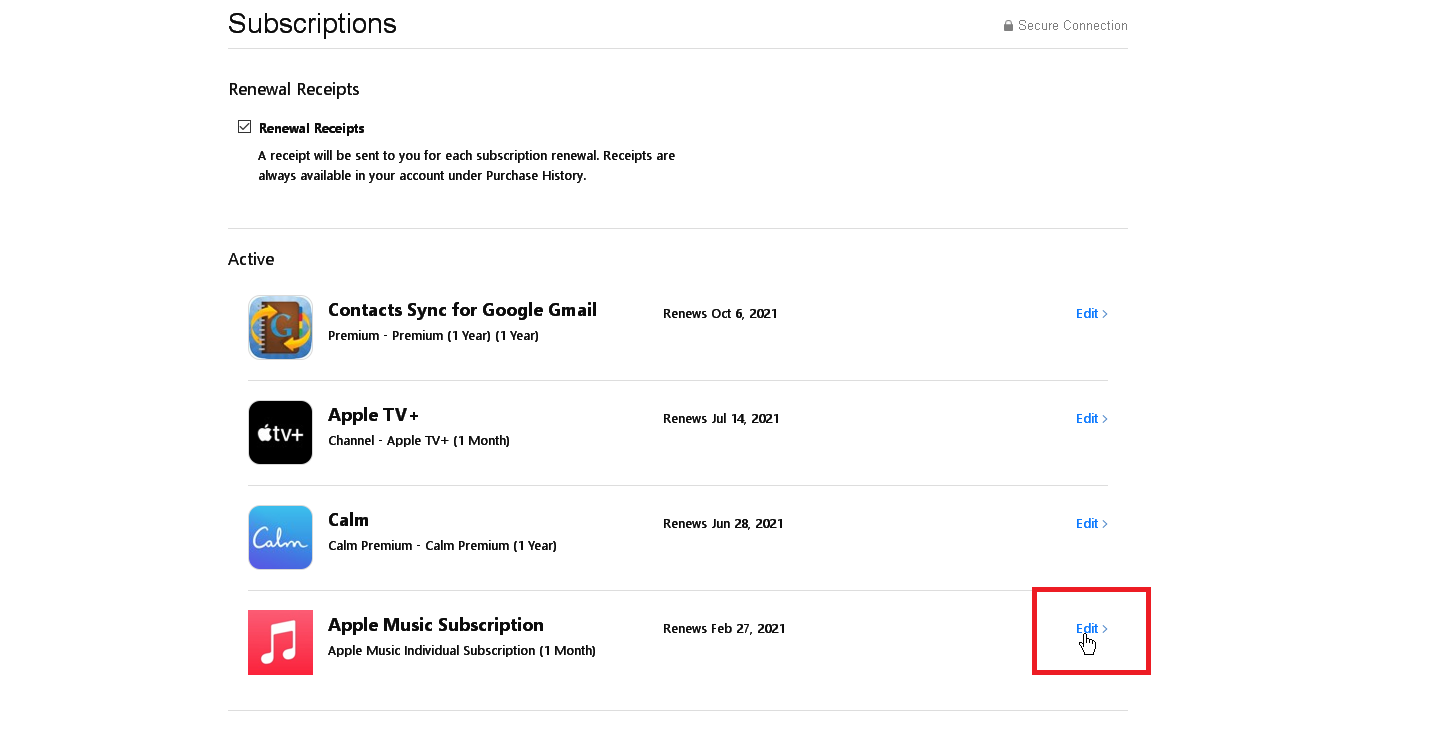The height and width of the screenshot is (737, 1441).
Task: Edit the Contacts Sync for Google Gmail subscription
Action: coord(1092,313)
